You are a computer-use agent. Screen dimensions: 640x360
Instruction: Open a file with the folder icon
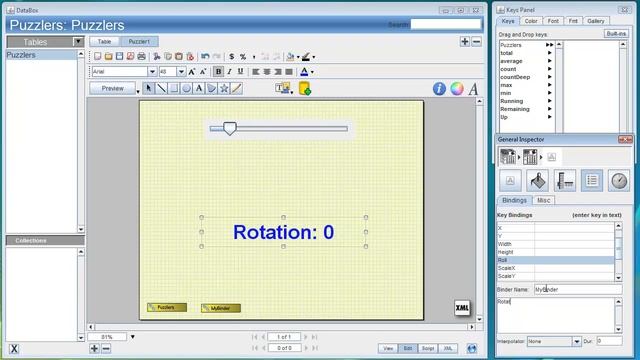[108, 56]
